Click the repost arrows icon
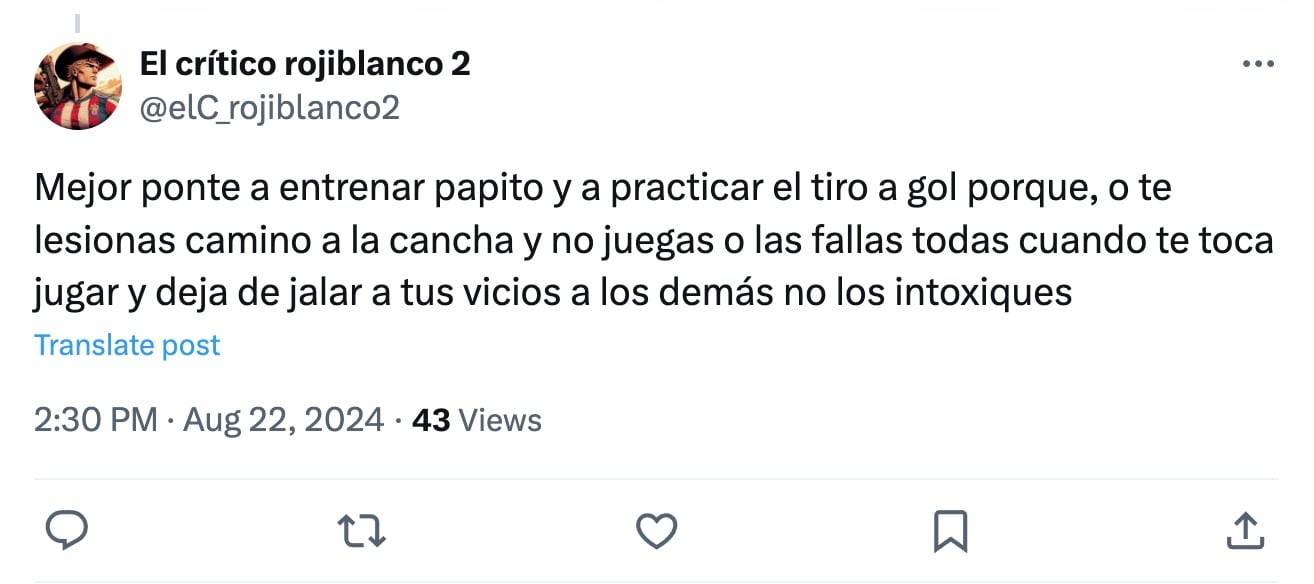The image size is (1314, 584). 362,530
